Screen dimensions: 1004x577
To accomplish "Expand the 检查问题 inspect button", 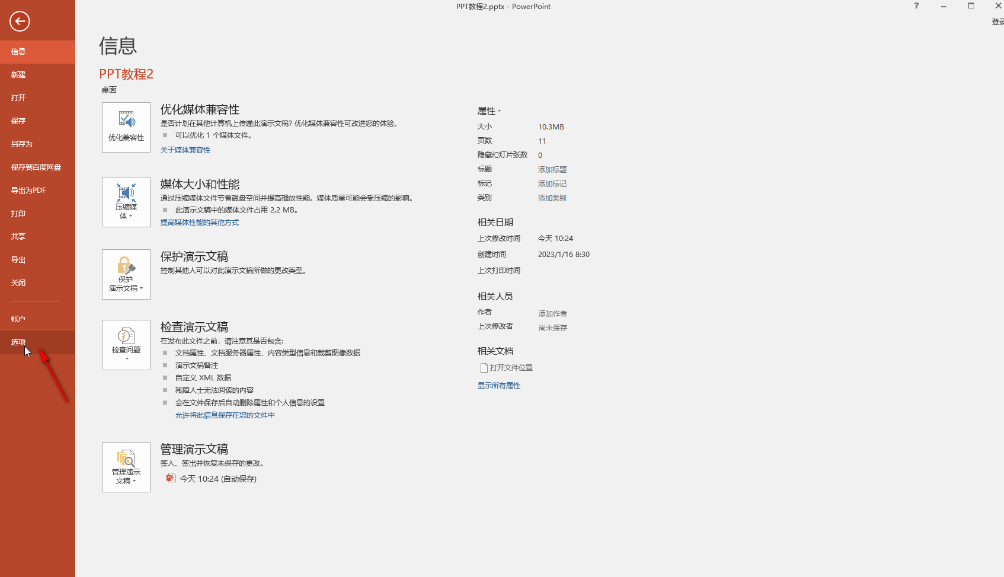I will coord(126,345).
